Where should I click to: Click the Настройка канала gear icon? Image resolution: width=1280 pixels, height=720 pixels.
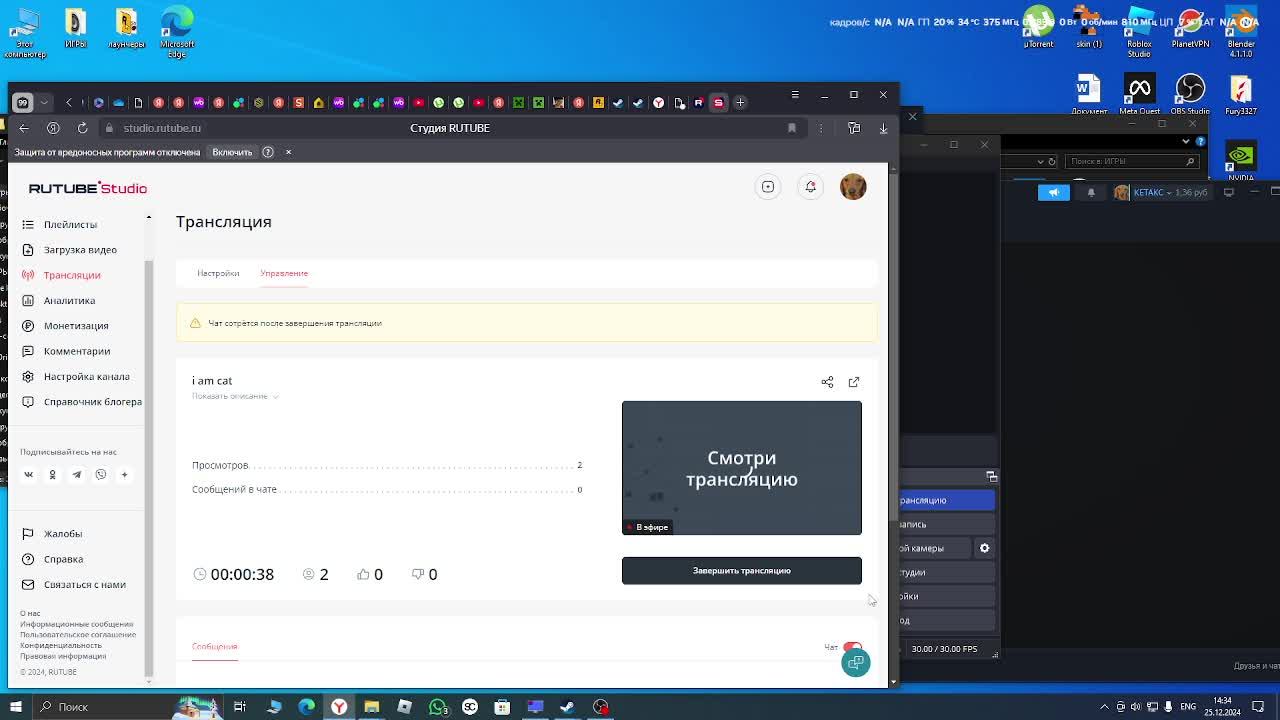[x=28, y=376]
